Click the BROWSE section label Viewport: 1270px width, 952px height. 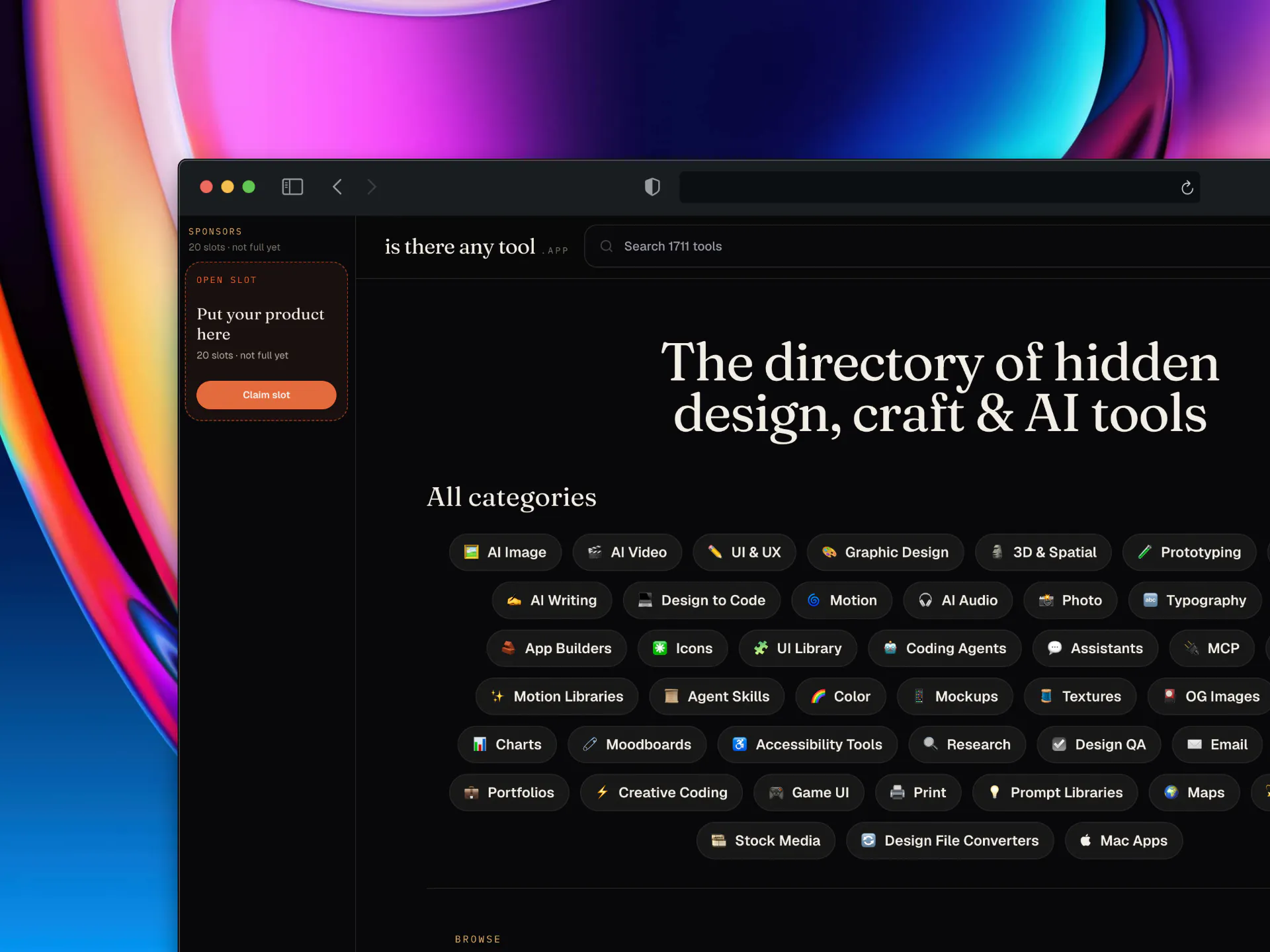(478, 939)
